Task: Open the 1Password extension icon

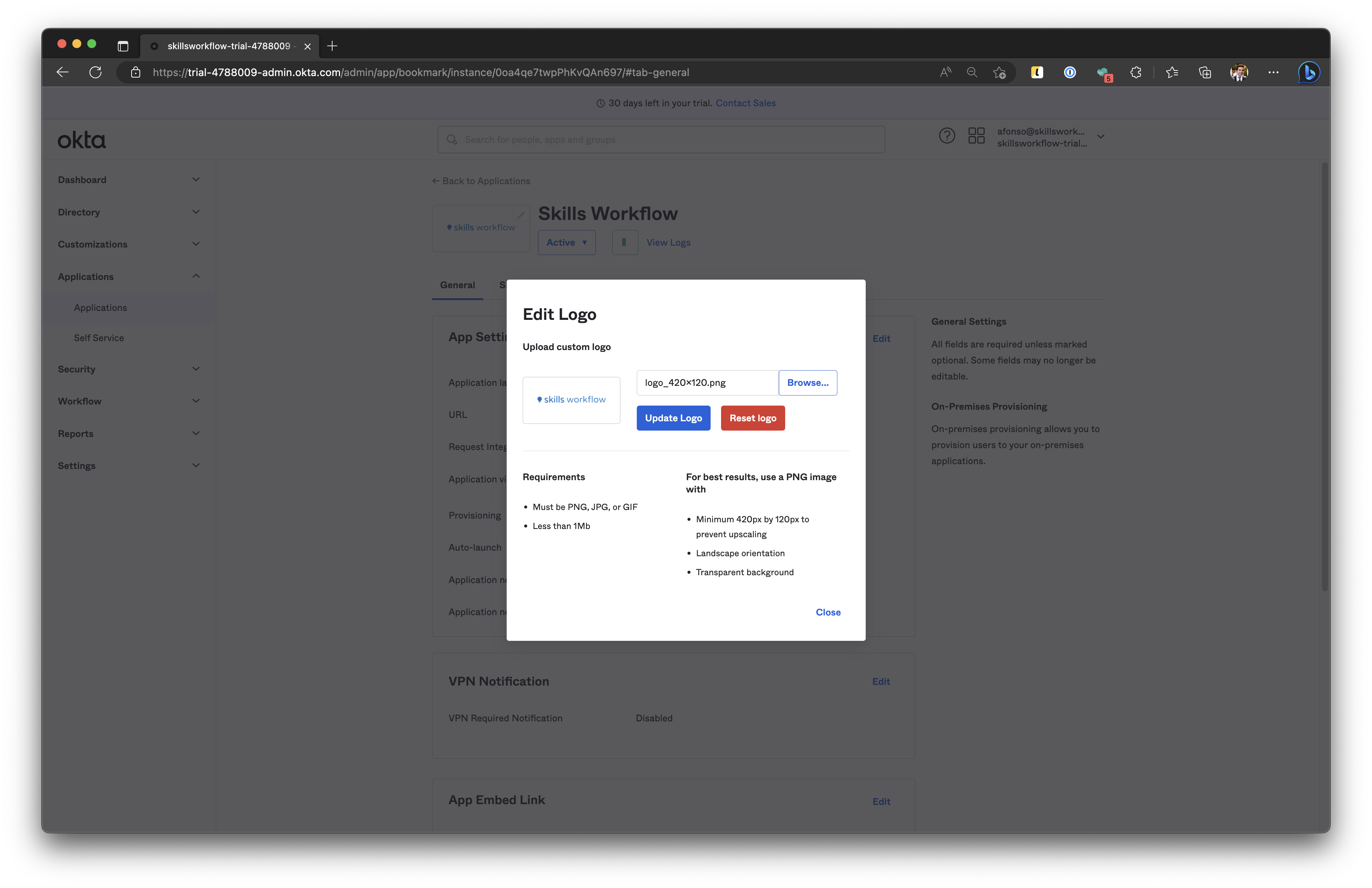Action: 1070,72
